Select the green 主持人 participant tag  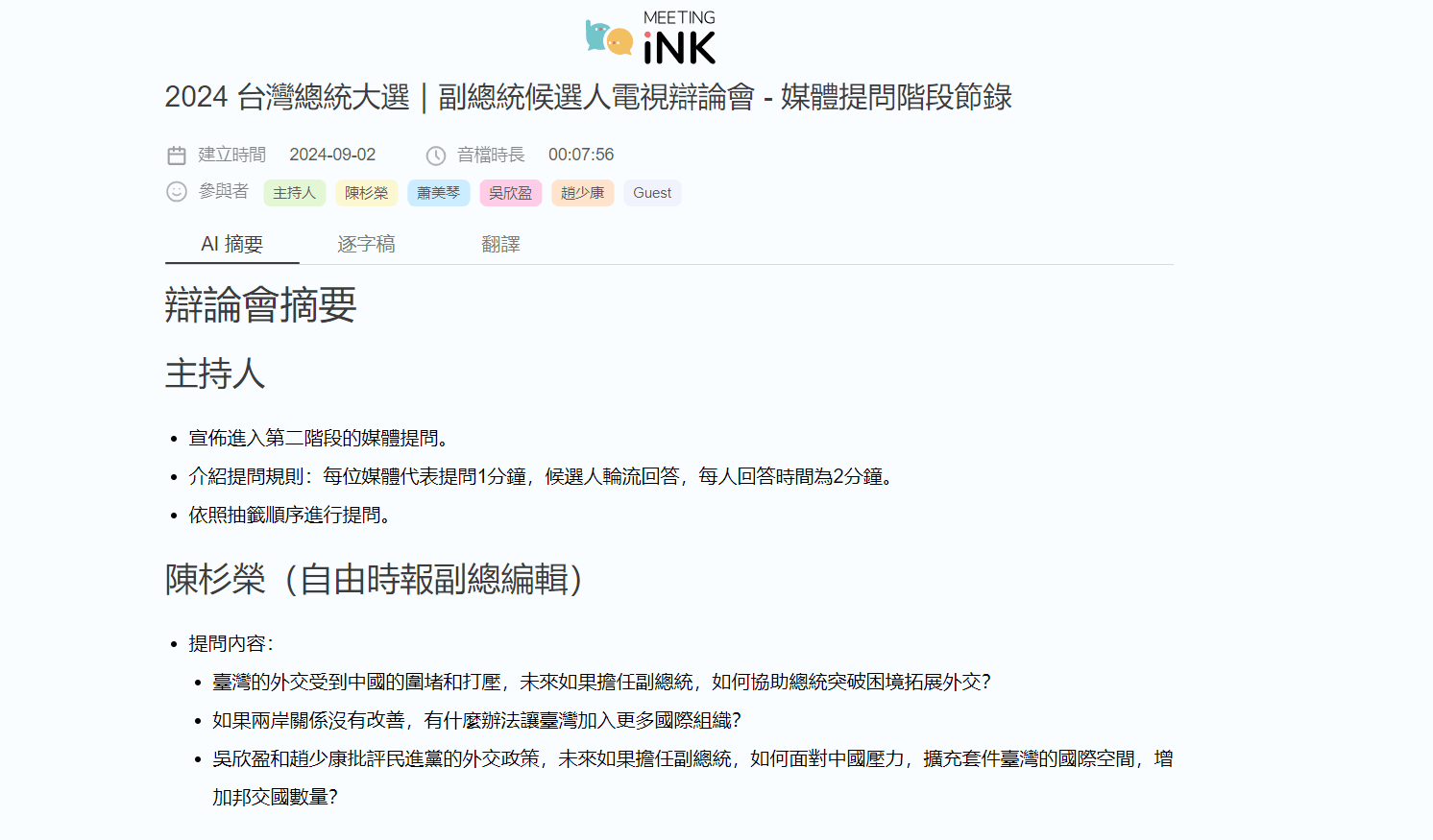pyautogui.click(x=295, y=193)
